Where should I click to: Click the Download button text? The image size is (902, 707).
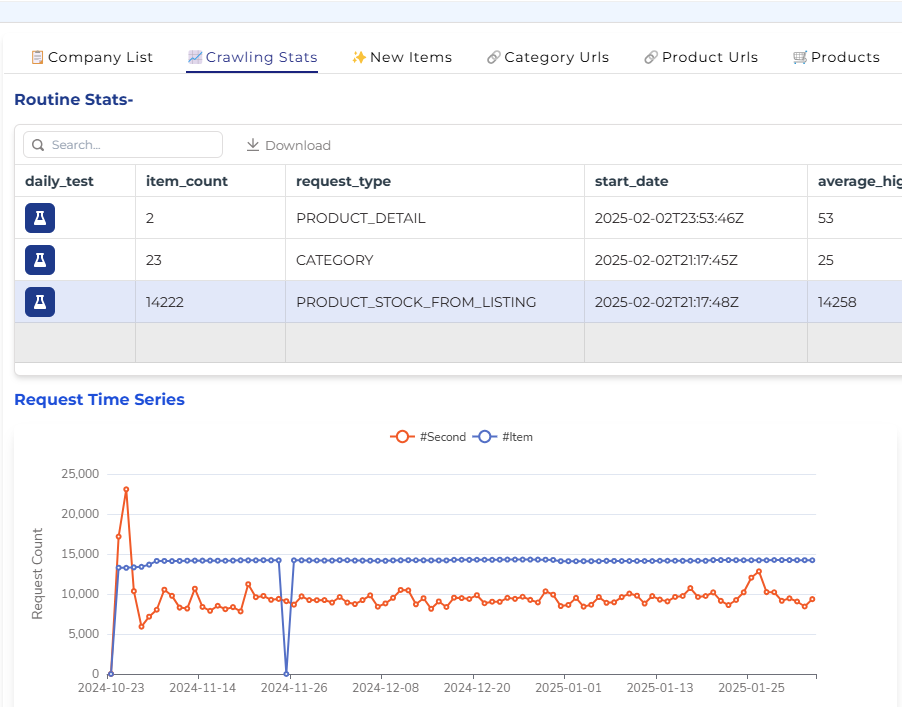(x=297, y=145)
